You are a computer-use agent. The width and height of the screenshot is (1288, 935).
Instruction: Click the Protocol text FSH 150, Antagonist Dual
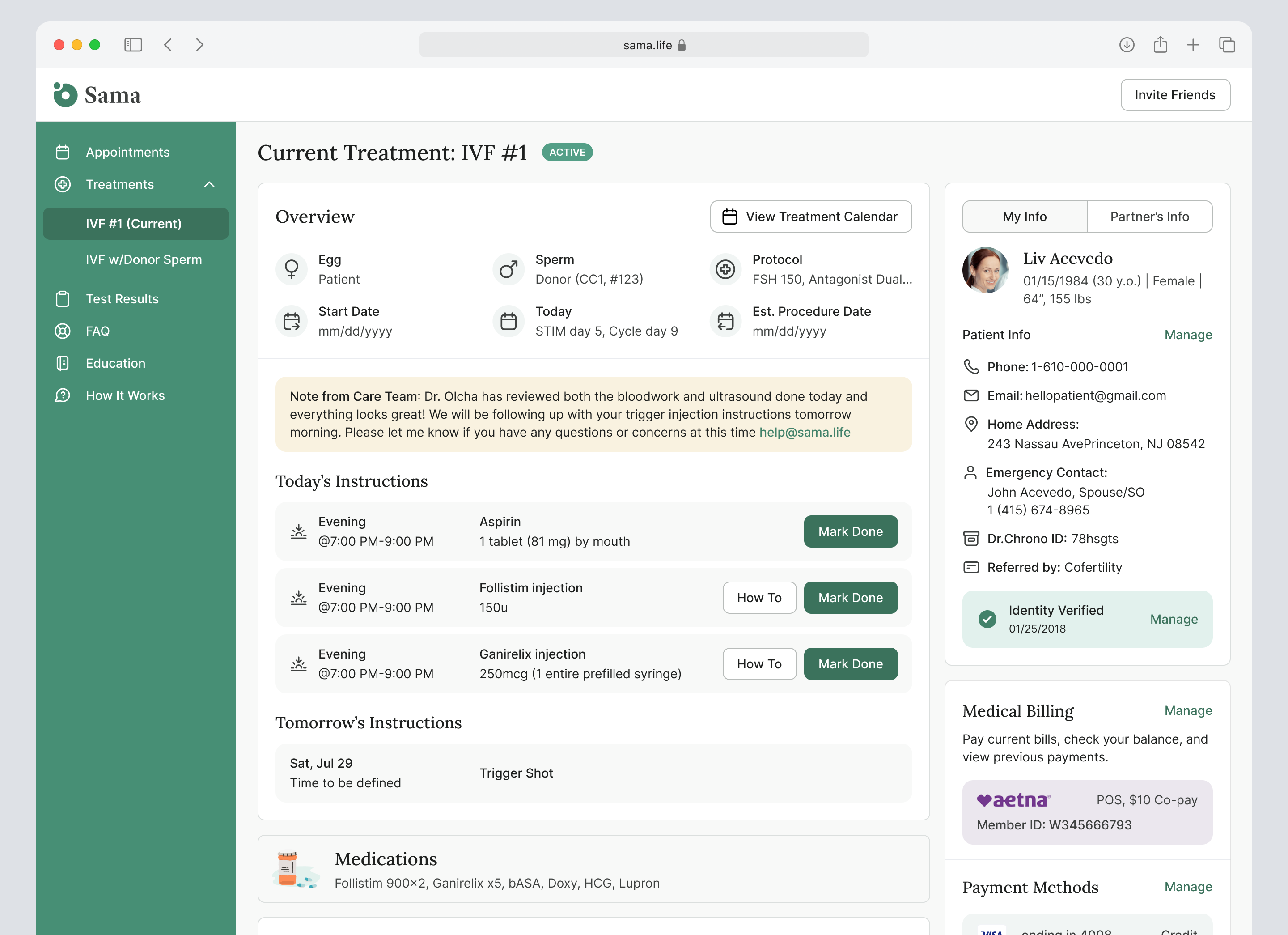coord(832,280)
